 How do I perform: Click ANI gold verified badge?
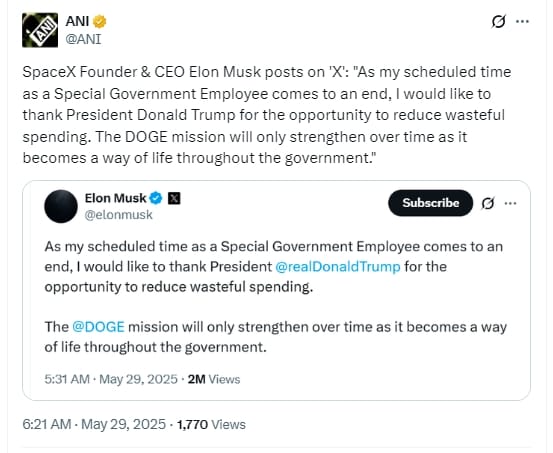tap(99, 22)
